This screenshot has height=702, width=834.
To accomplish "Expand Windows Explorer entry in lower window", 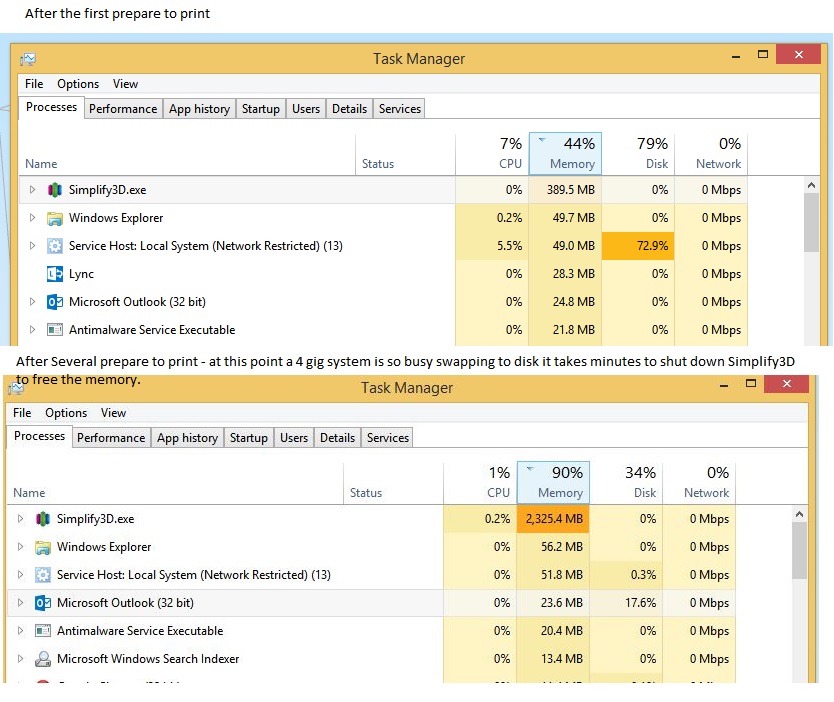I will click(20, 547).
